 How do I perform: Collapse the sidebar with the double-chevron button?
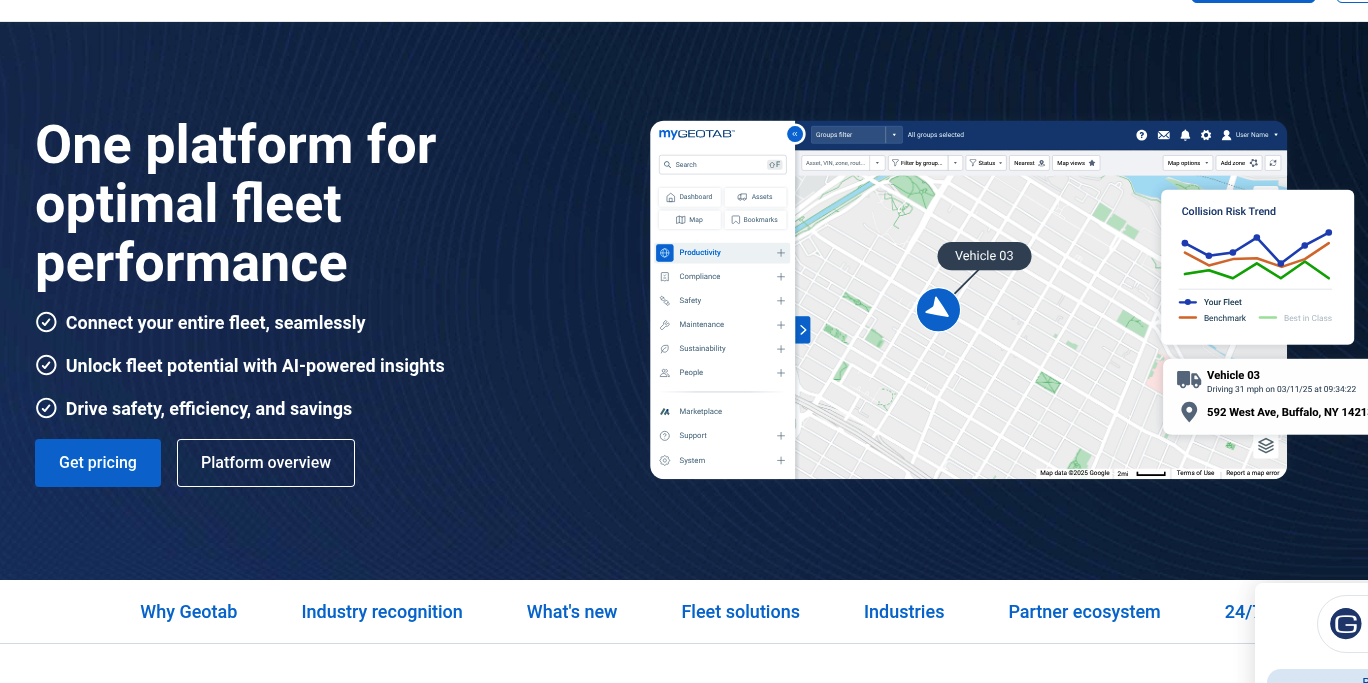click(x=795, y=134)
